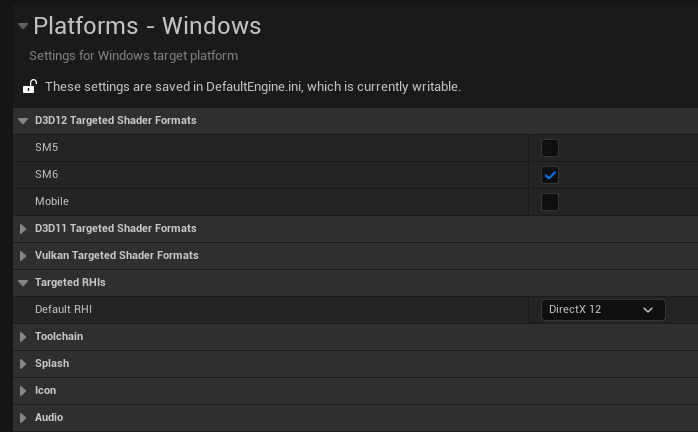The image size is (698, 432).
Task: Expand Vulkan Targeted Shader Formats arrow
Action: tap(24, 256)
